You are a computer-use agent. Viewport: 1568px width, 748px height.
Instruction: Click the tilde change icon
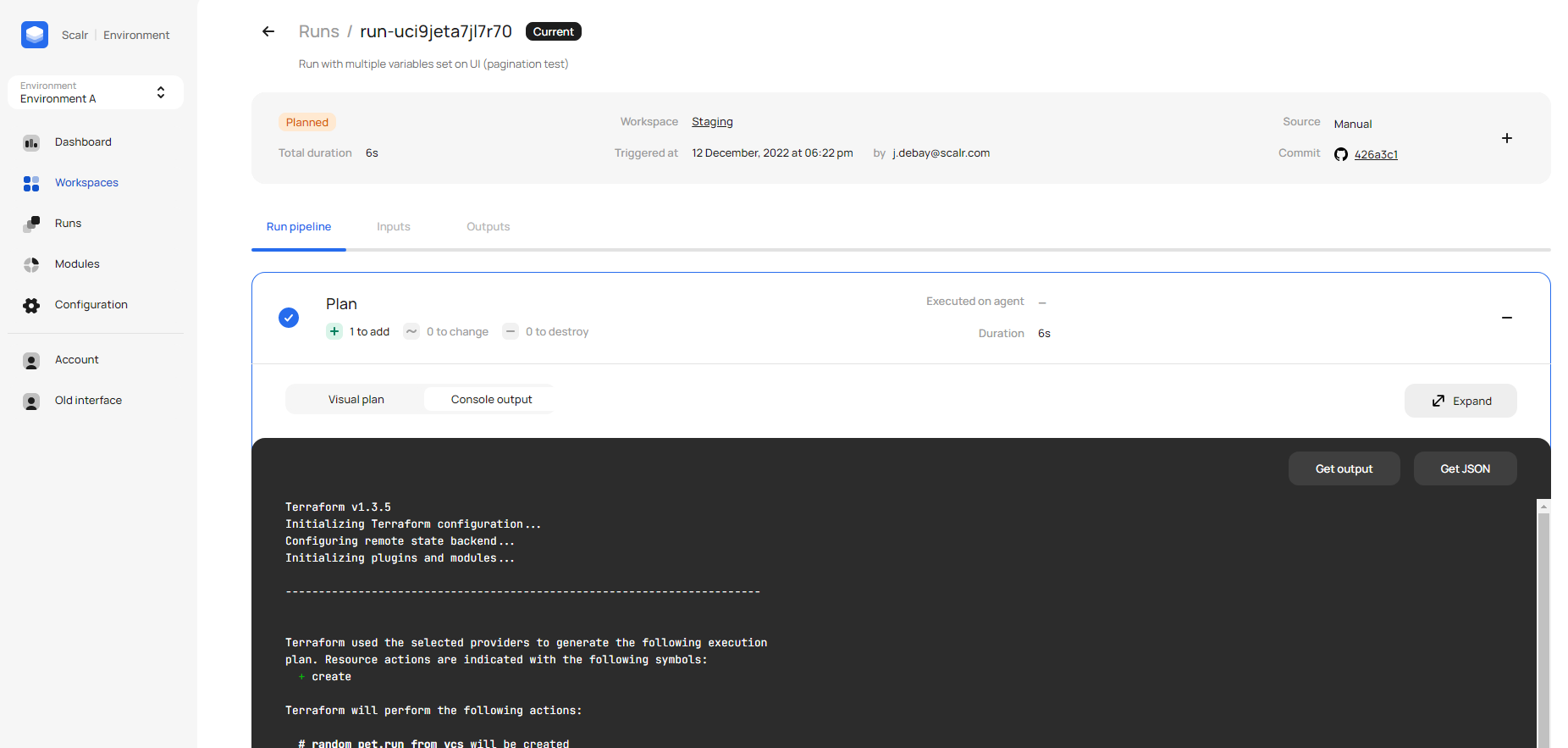click(411, 331)
